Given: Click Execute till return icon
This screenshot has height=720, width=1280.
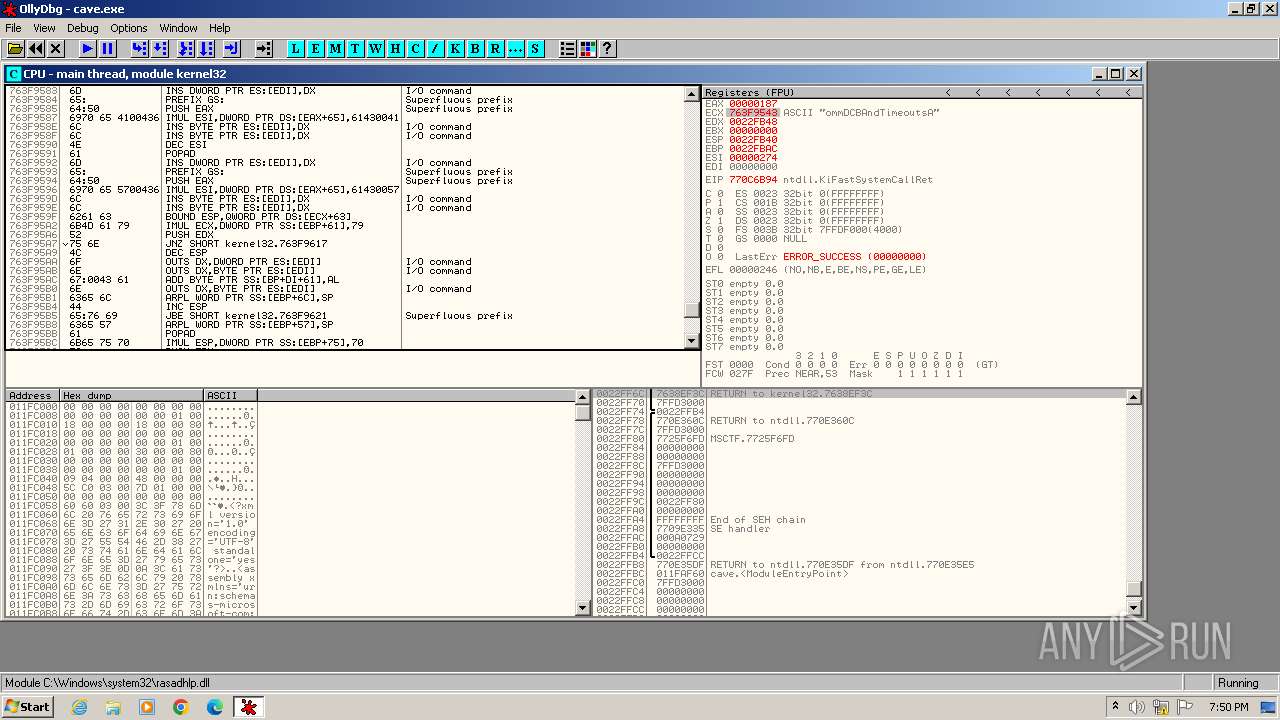Looking at the screenshot, I should (x=232, y=48).
